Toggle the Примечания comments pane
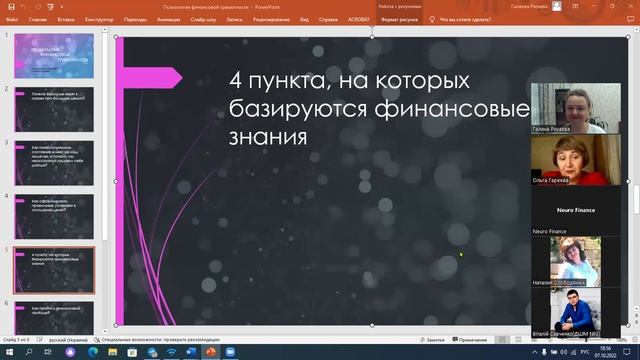The image size is (640, 360). pyautogui.click(x=469, y=340)
